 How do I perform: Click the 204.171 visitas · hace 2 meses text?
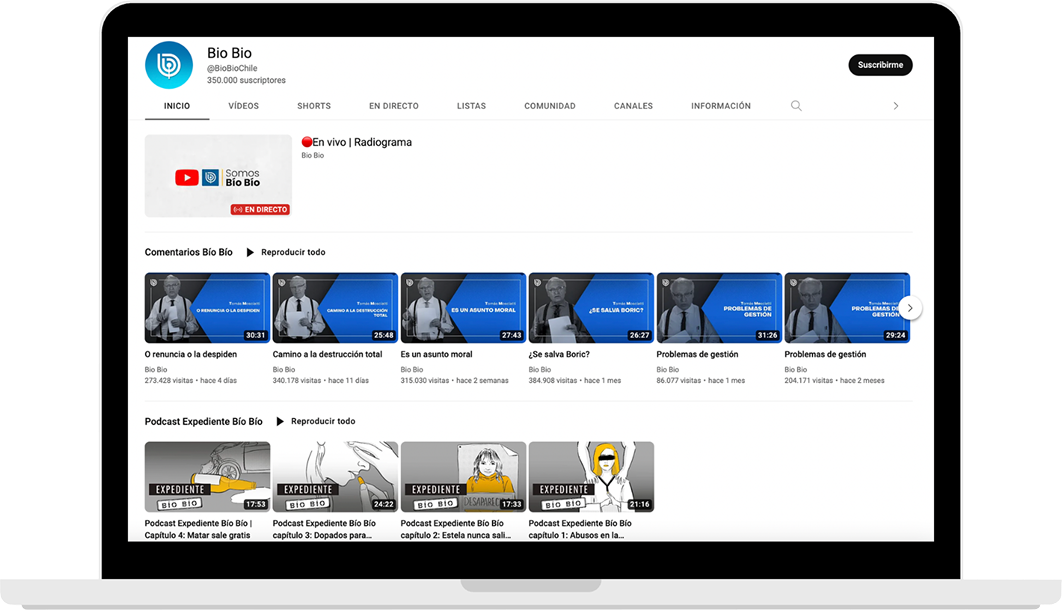[834, 380]
